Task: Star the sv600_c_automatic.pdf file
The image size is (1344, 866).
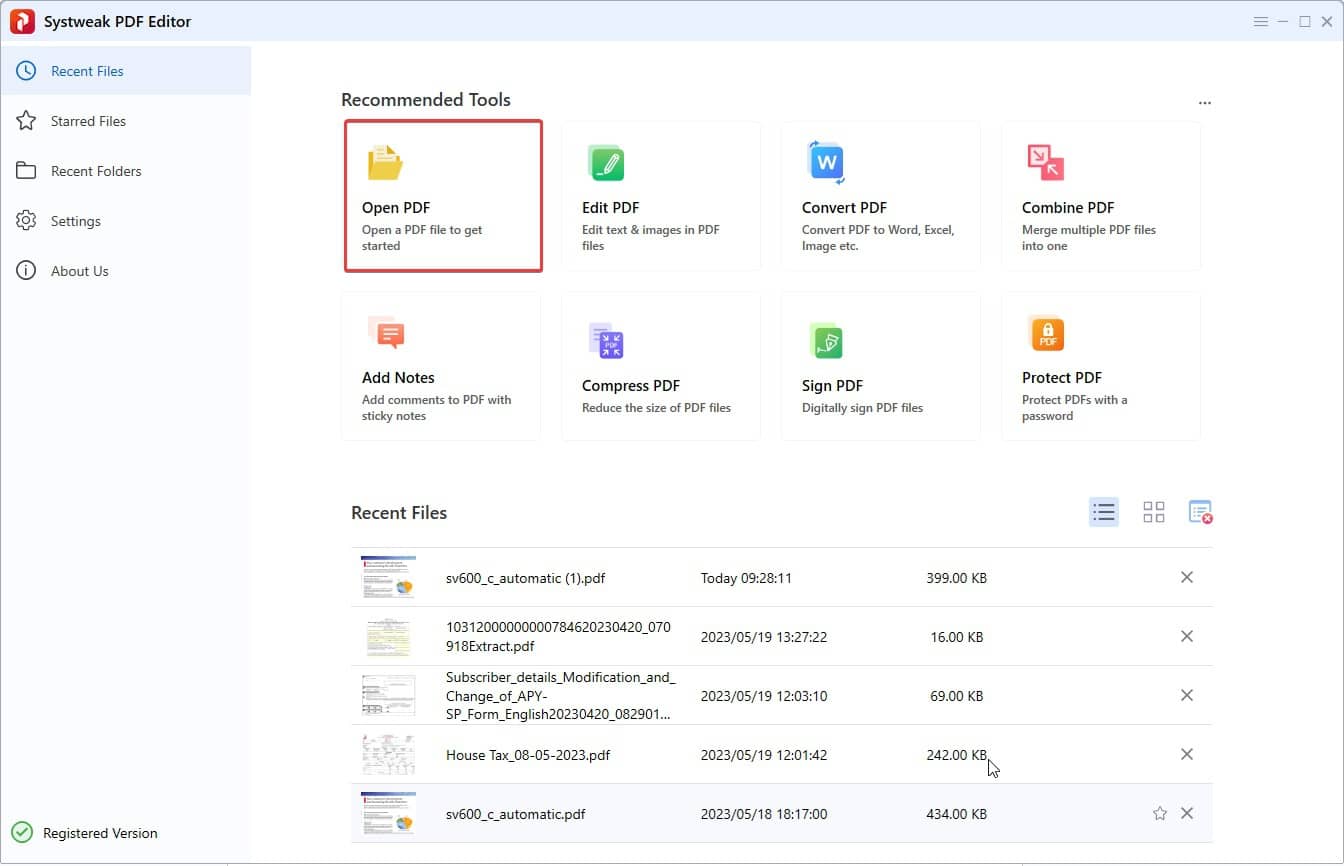Action: pyautogui.click(x=1159, y=813)
